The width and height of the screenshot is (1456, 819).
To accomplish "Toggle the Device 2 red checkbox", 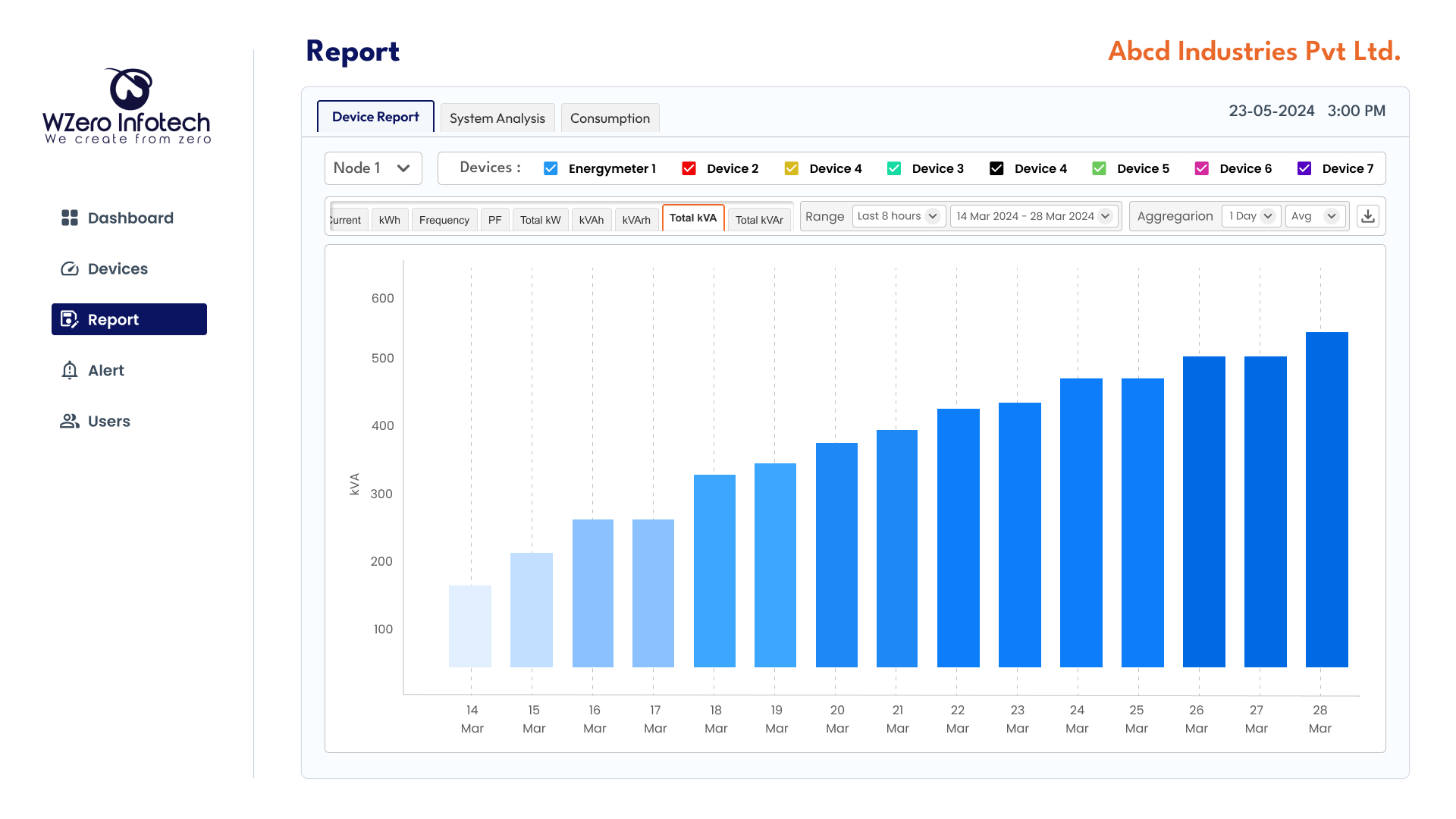I will pos(689,168).
